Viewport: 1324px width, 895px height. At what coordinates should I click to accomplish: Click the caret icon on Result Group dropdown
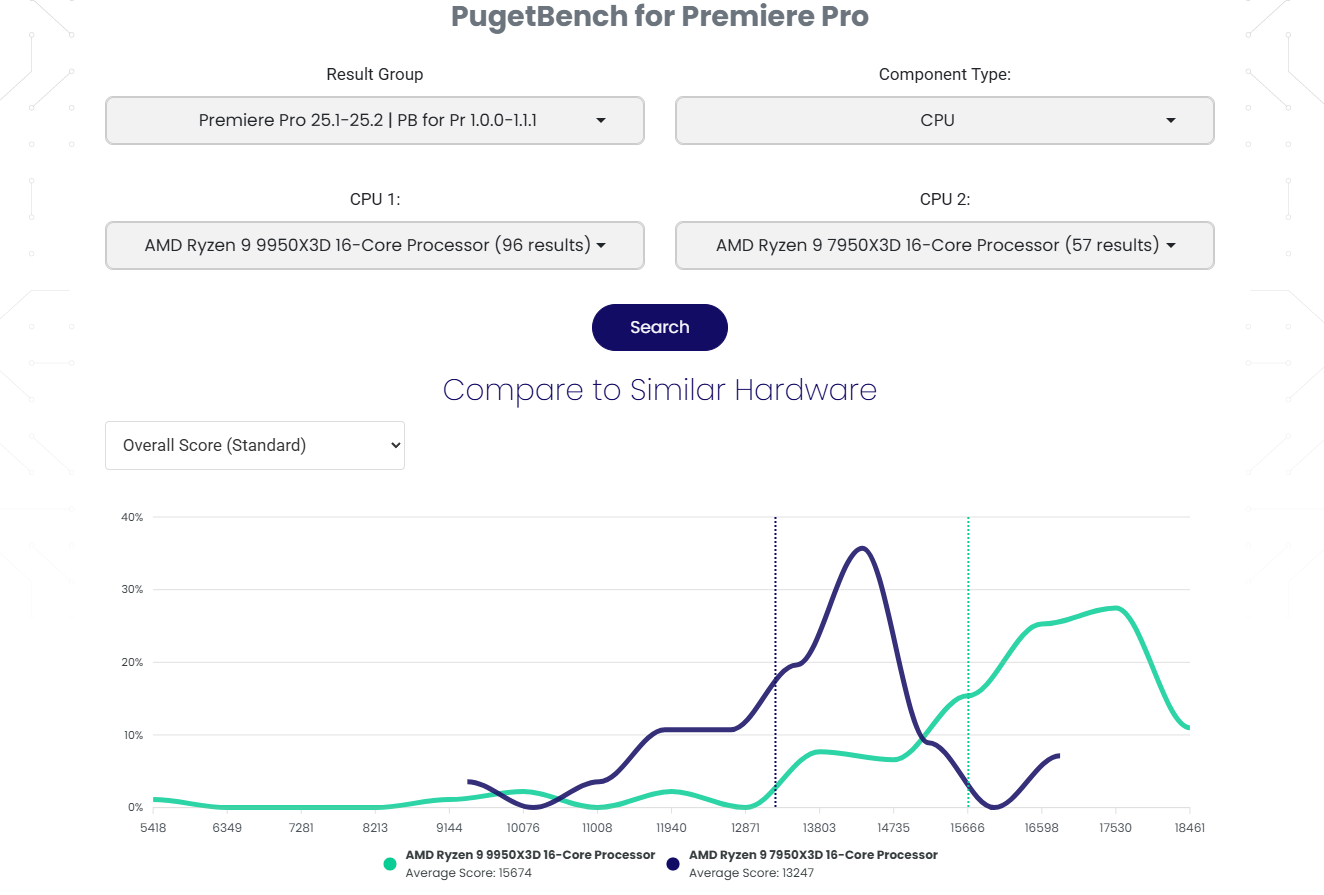coord(601,120)
